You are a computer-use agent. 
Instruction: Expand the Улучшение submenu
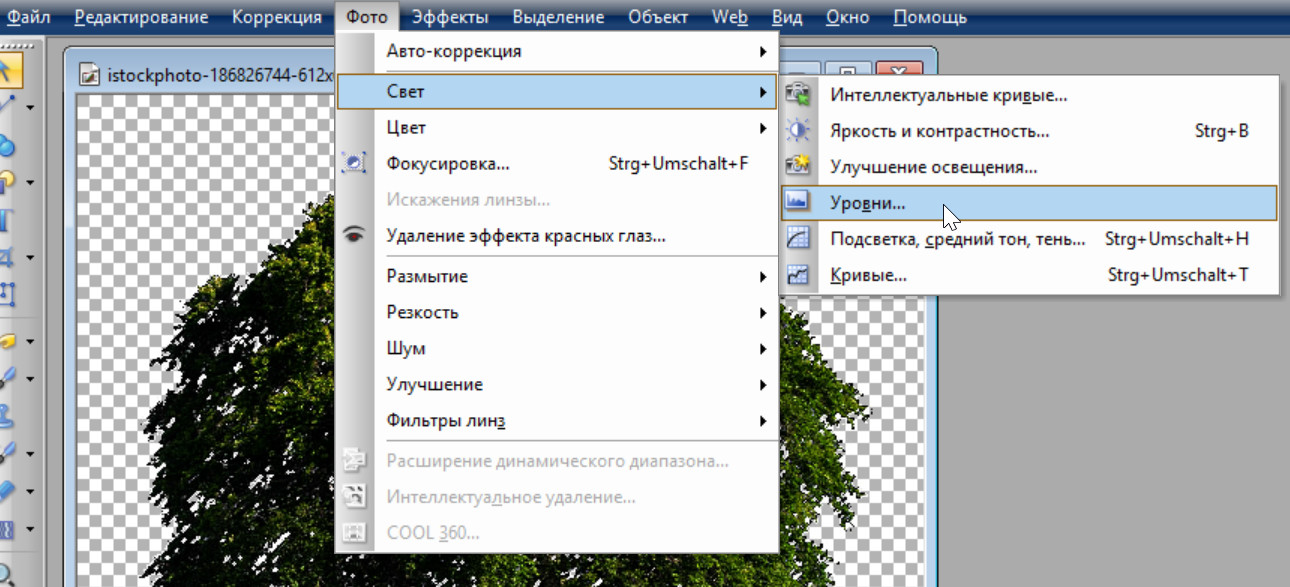(x=557, y=384)
